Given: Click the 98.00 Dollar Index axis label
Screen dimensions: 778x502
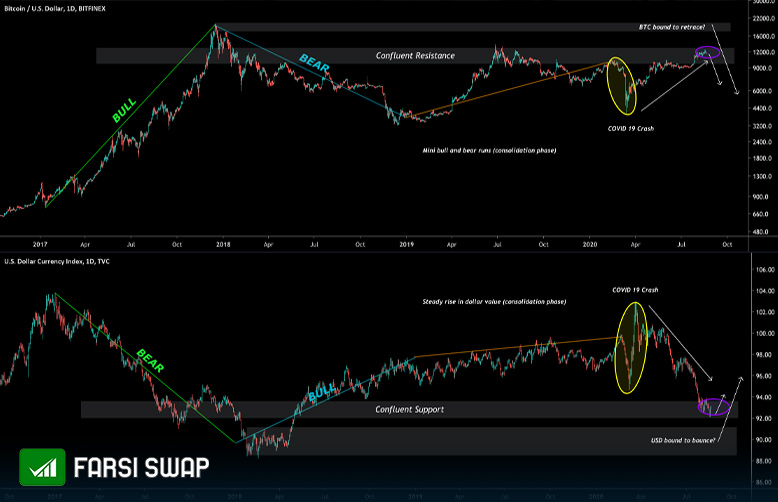Looking at the screenshot, I should 766,355.
